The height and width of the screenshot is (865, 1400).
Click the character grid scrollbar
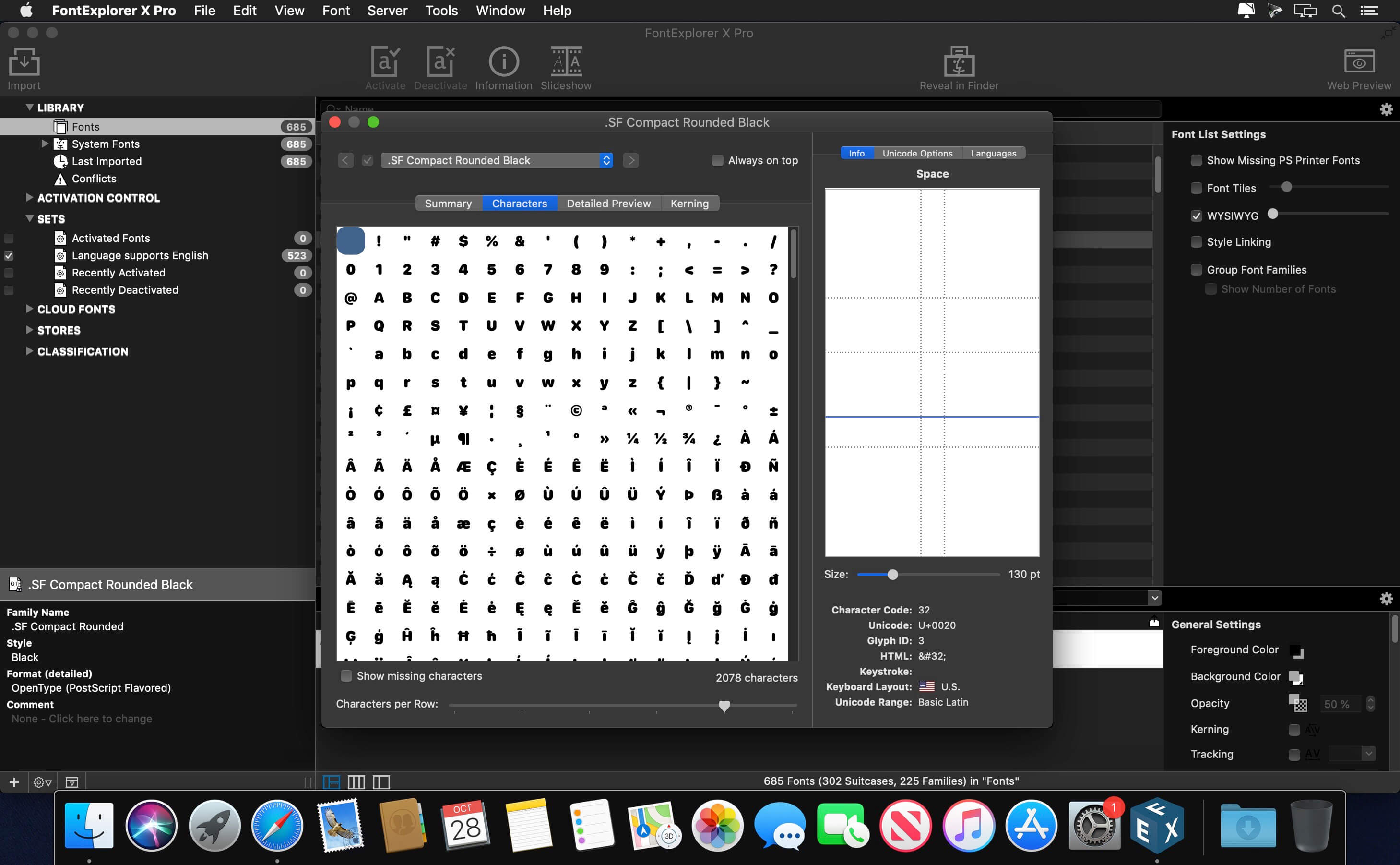794,254
